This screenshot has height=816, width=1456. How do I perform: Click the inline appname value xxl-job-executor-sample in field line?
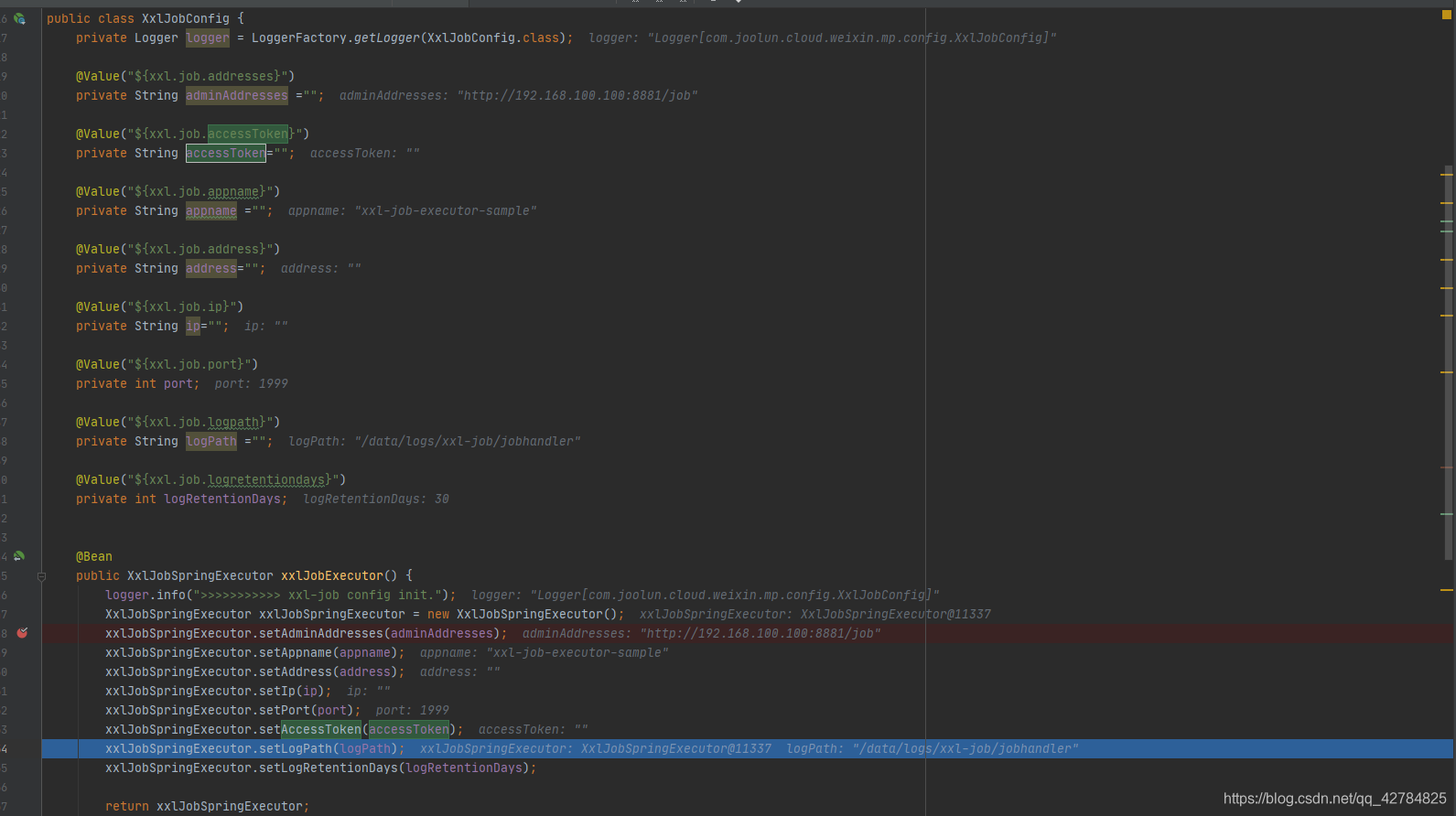coord(446,210)
